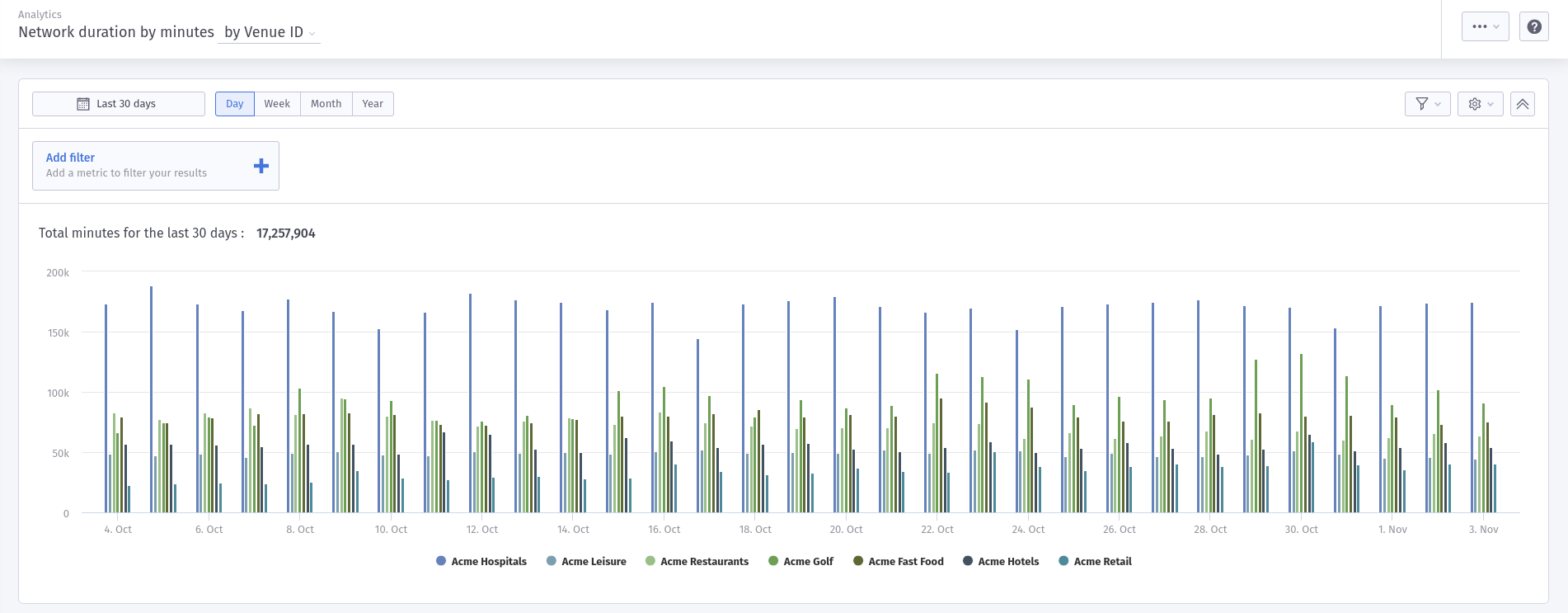Click the Analytics breadcrumb label
Image resolution: width=1568 pixels, height=613 pixels.
(40, 15)
